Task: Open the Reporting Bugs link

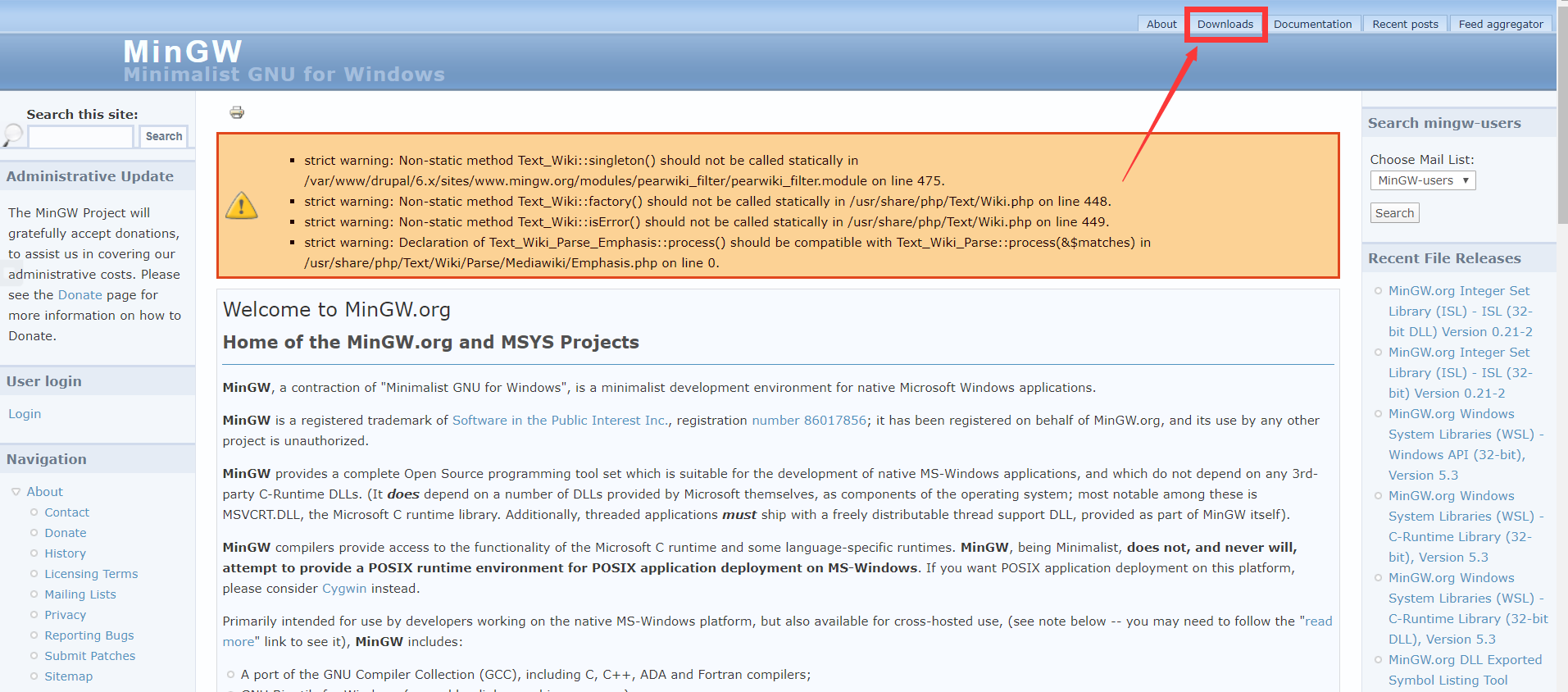Action: tap(89, 635)
